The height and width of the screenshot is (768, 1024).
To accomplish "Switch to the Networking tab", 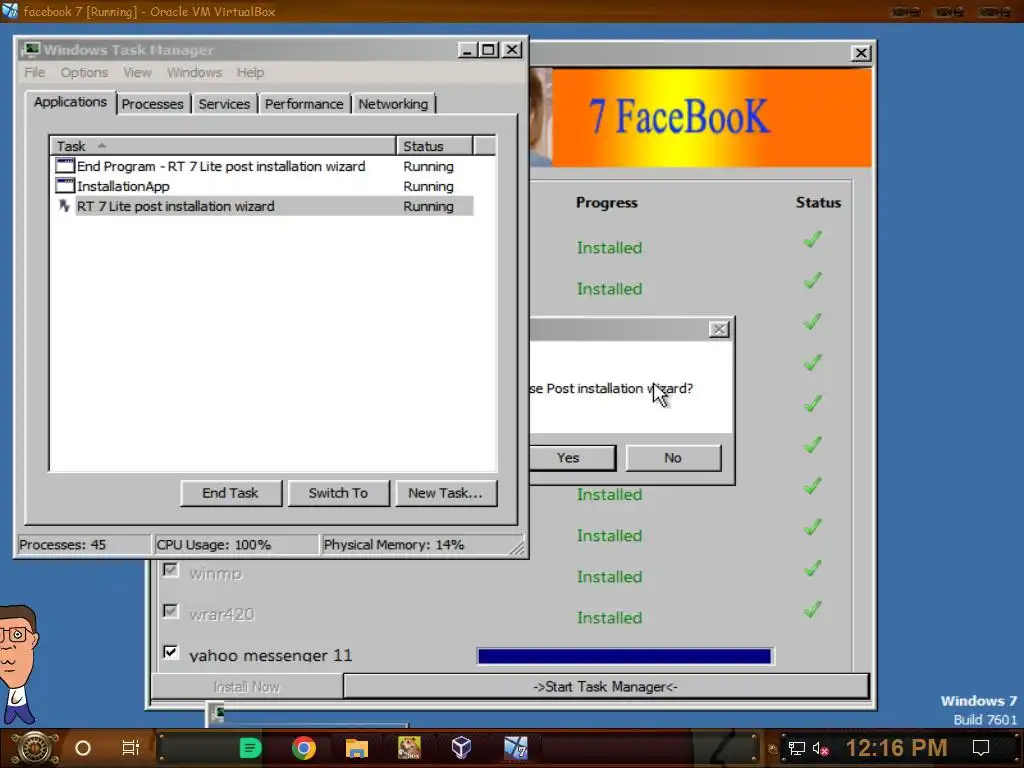I will tap(393, 104).
